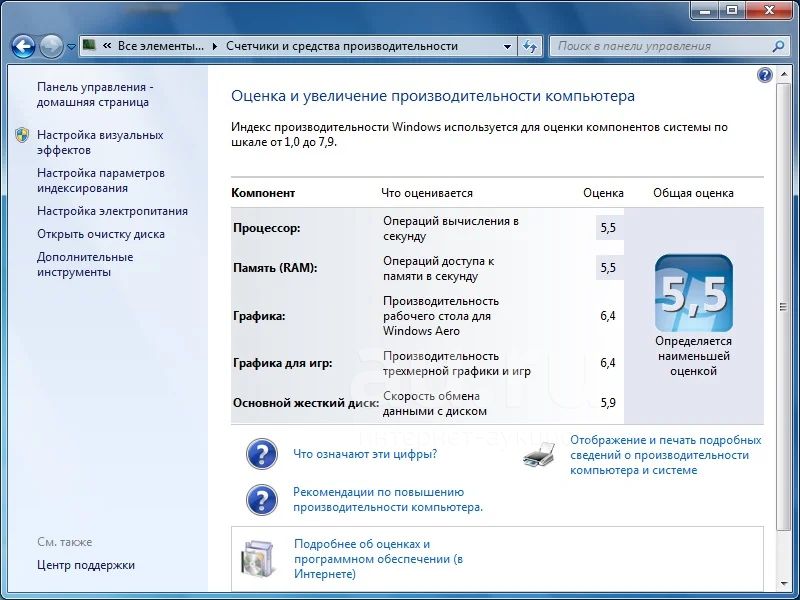Open the address bar history dropdown
800x600 pixels.
507,46
